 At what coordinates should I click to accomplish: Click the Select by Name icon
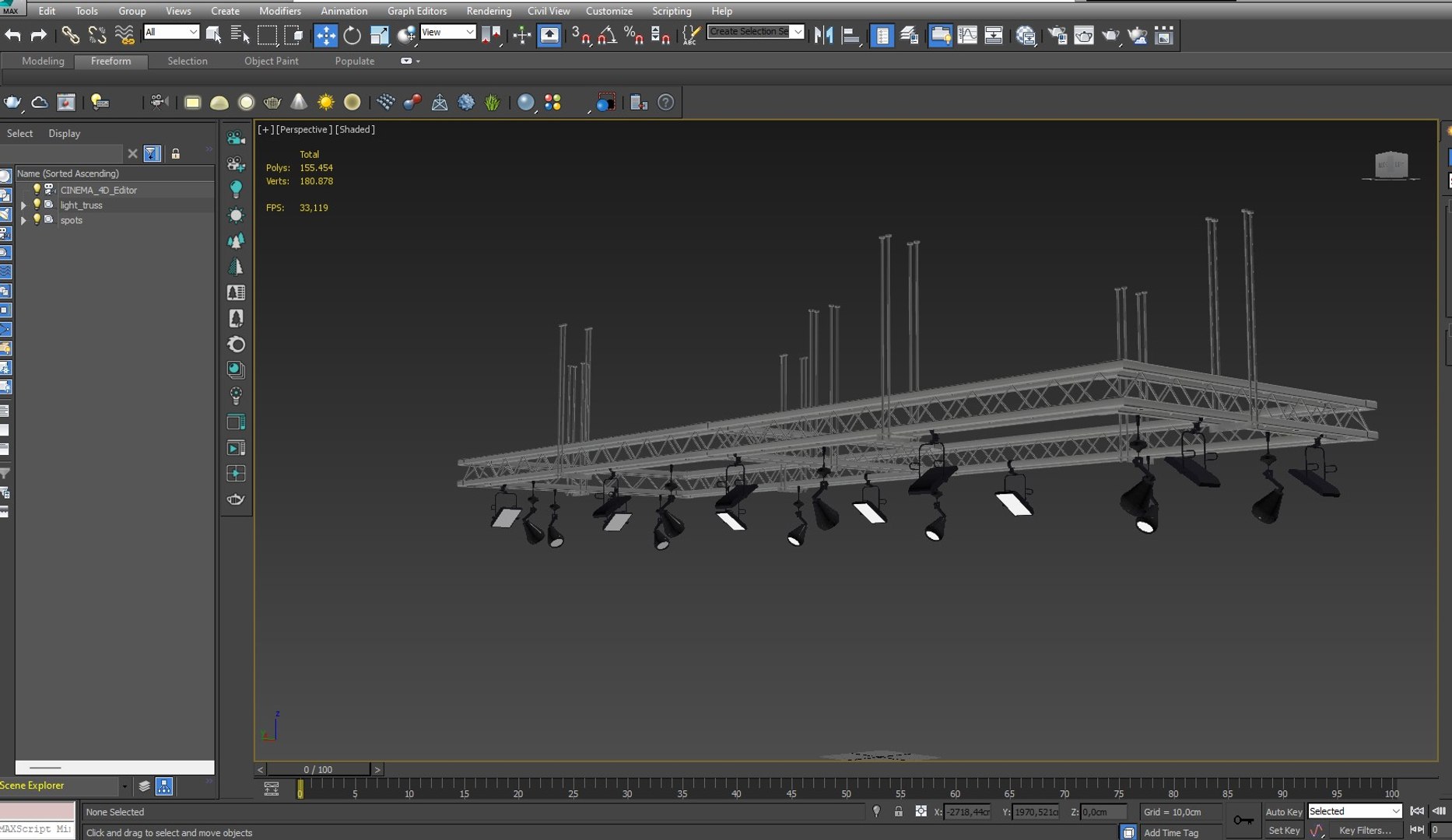click(240, 35)
